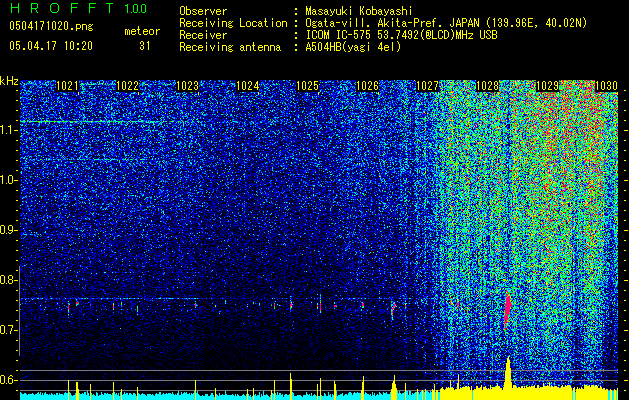
Task: Click the 1024 time marker
Action: click(248, 86)
